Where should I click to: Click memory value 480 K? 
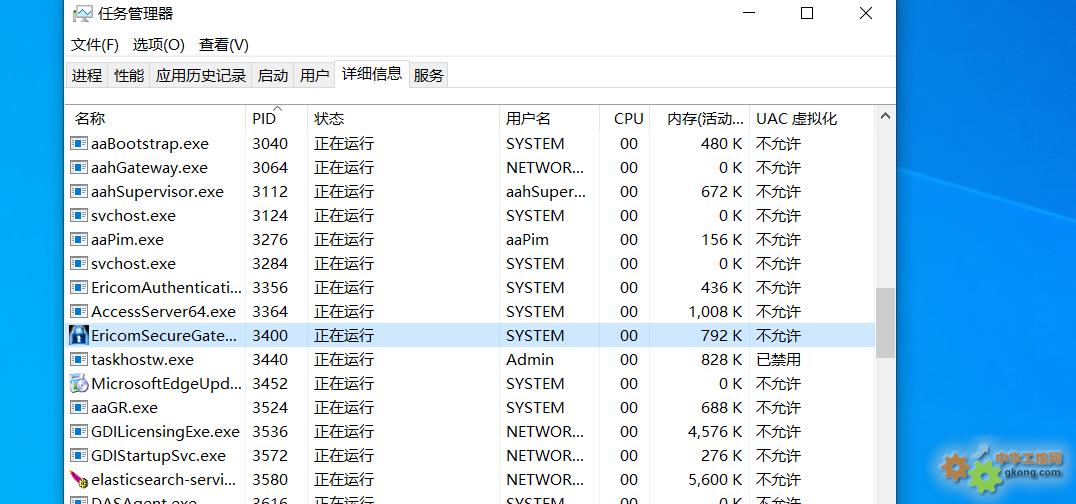point(722,144)
